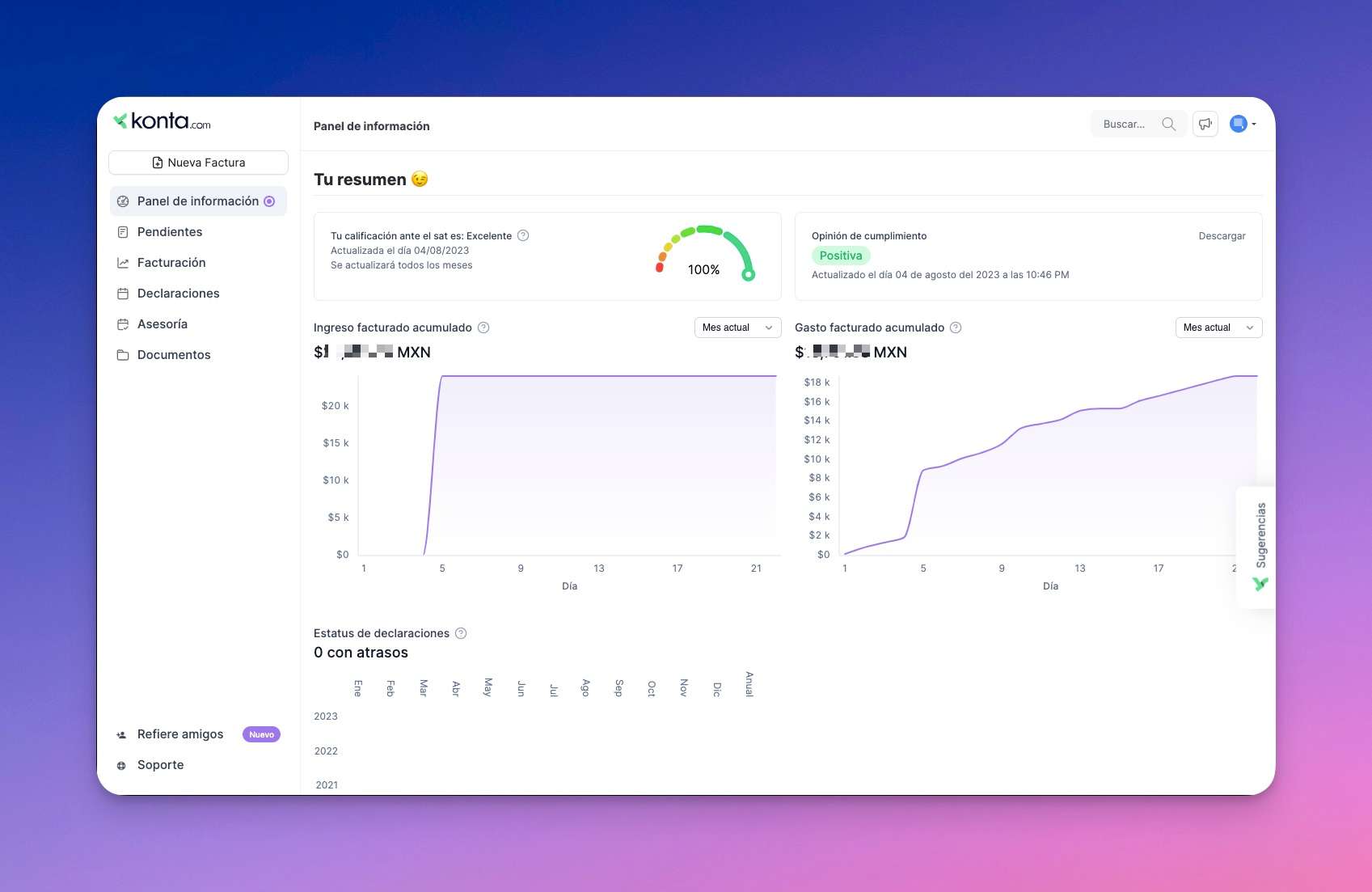The image size is (1372, 892).
Task: Go to Pendientes section
Action: pos(170,232)
